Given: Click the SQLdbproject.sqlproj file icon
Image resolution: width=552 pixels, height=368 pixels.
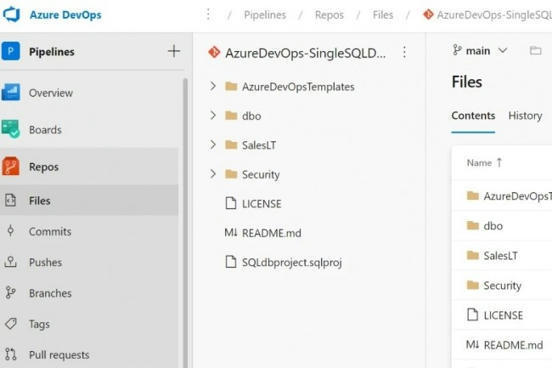Looking at the screenshot, I should pyautogui.click(x=231, y=262).
